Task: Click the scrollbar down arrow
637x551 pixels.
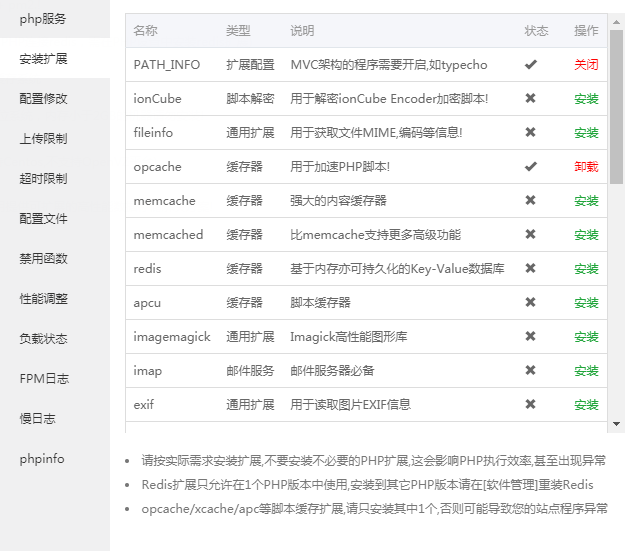Action: point(616,424)
